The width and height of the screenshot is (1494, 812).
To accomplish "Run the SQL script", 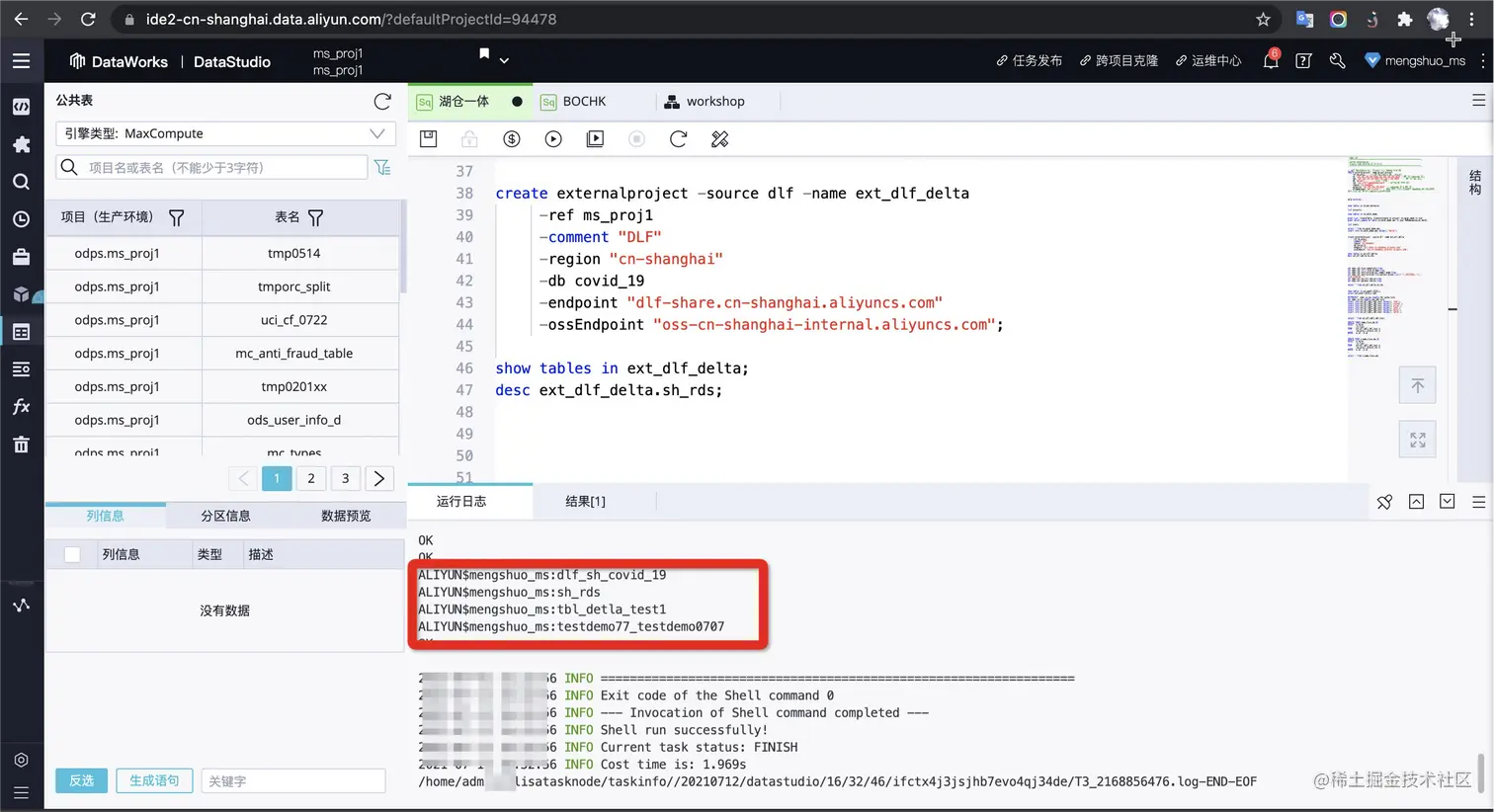I will click(x=553, y=139).
